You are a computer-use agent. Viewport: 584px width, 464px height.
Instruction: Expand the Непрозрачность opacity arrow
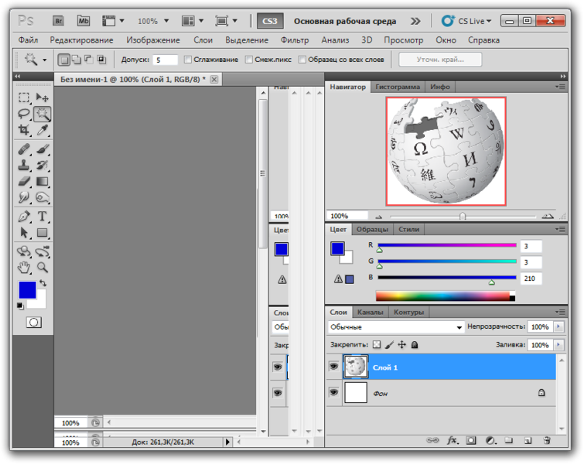tap(558, 327)
